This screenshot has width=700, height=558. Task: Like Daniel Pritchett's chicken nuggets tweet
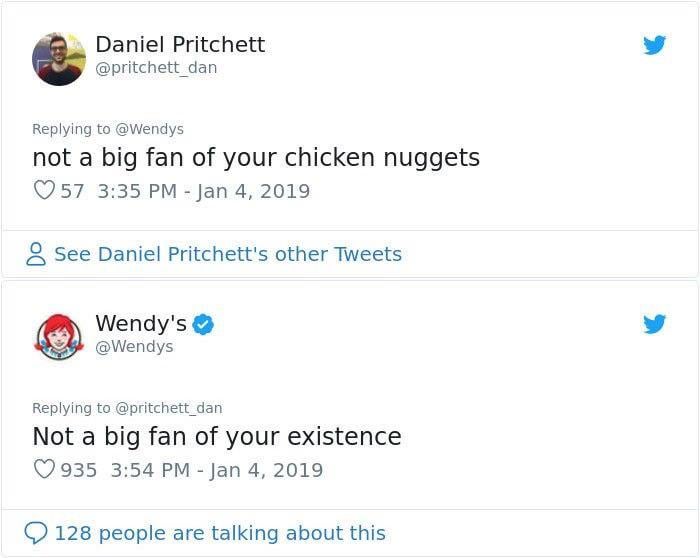[x=44, y=190]
